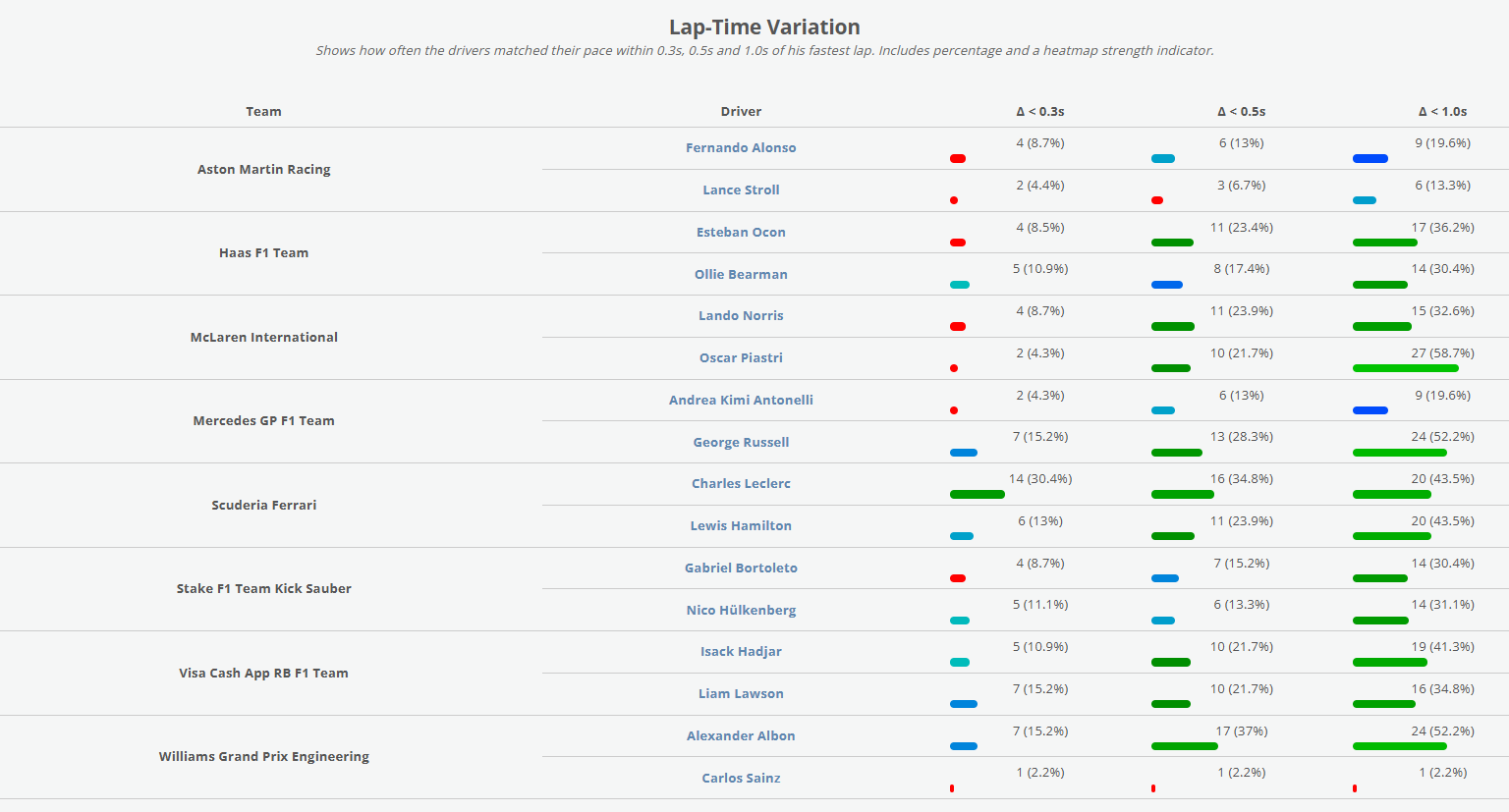Select the Visa Cash App RB F1 Team cell

pyautogui.click(x=263, y=673)
